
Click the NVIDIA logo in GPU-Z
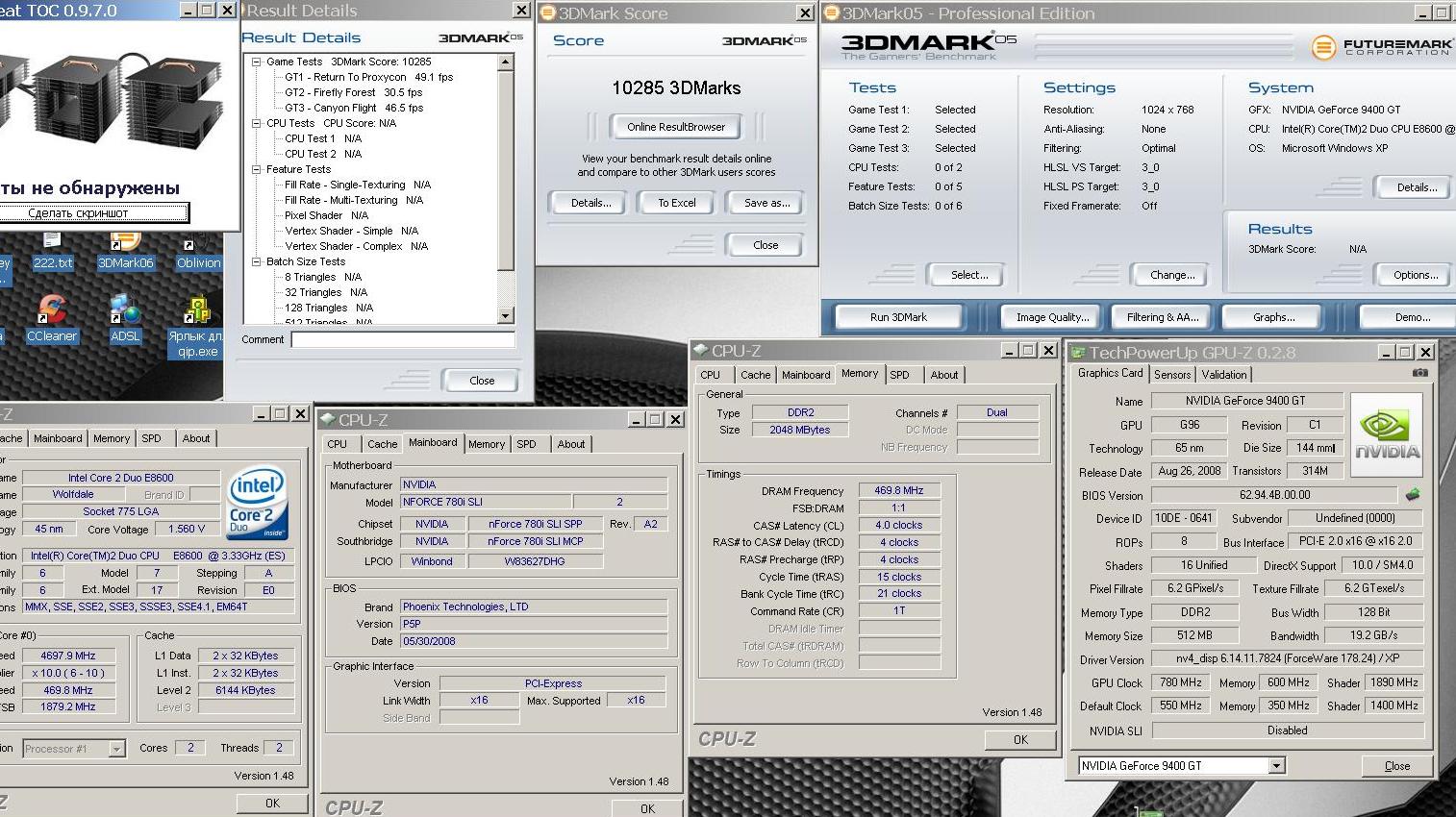click(x=1387, y=434)
